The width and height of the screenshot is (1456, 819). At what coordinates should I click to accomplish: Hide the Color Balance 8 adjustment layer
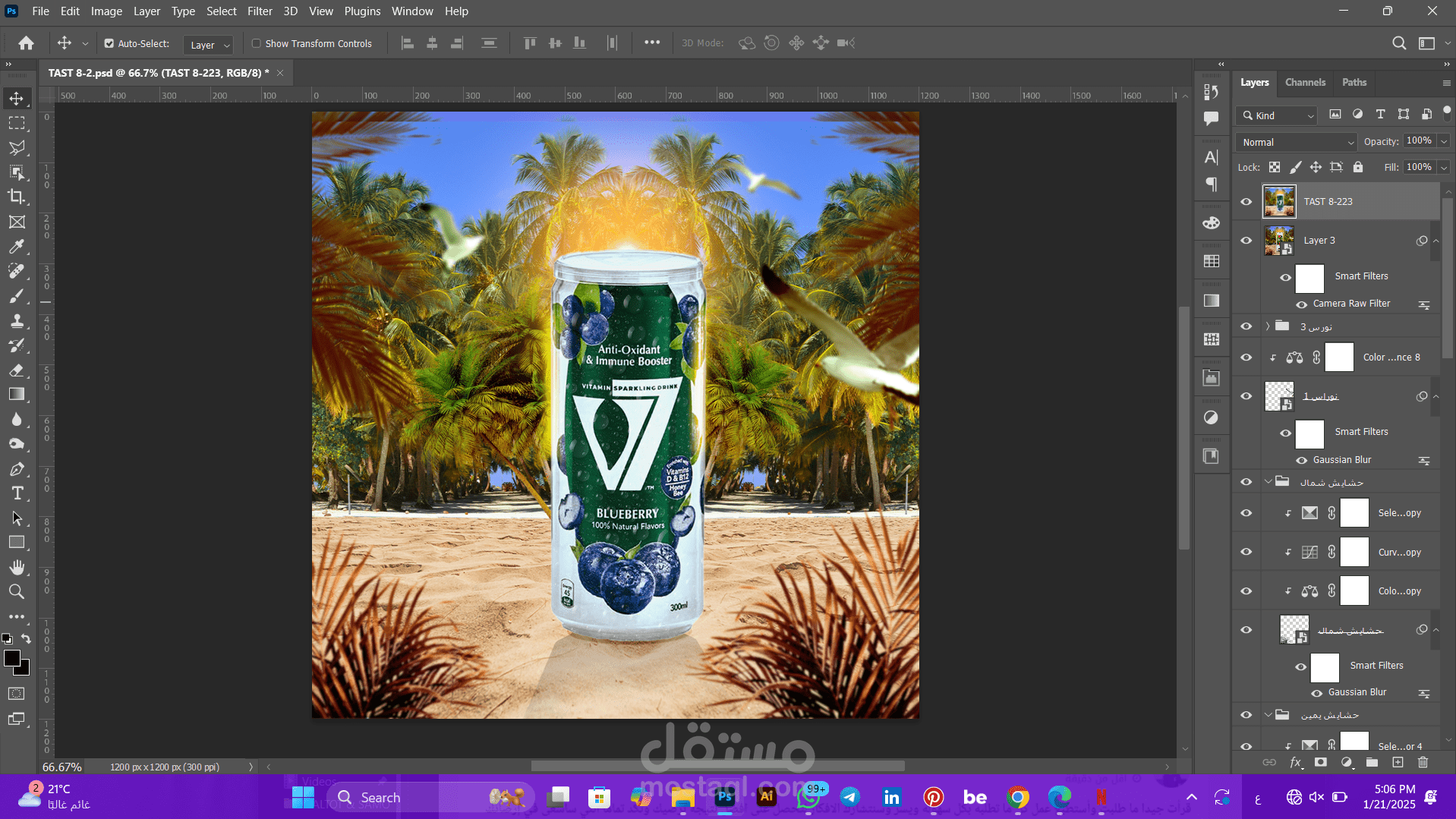click(1246, 358)
